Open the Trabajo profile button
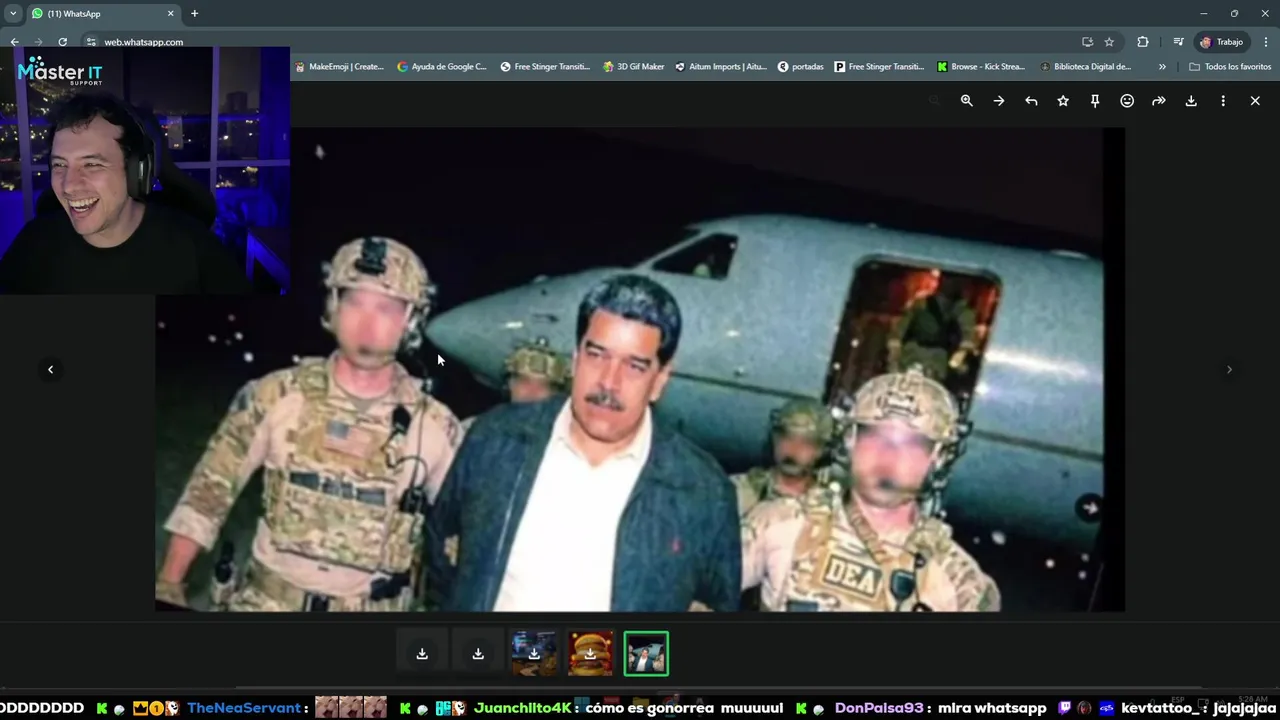This screenshot has height=720, width=1280. tap(1222, 42)
